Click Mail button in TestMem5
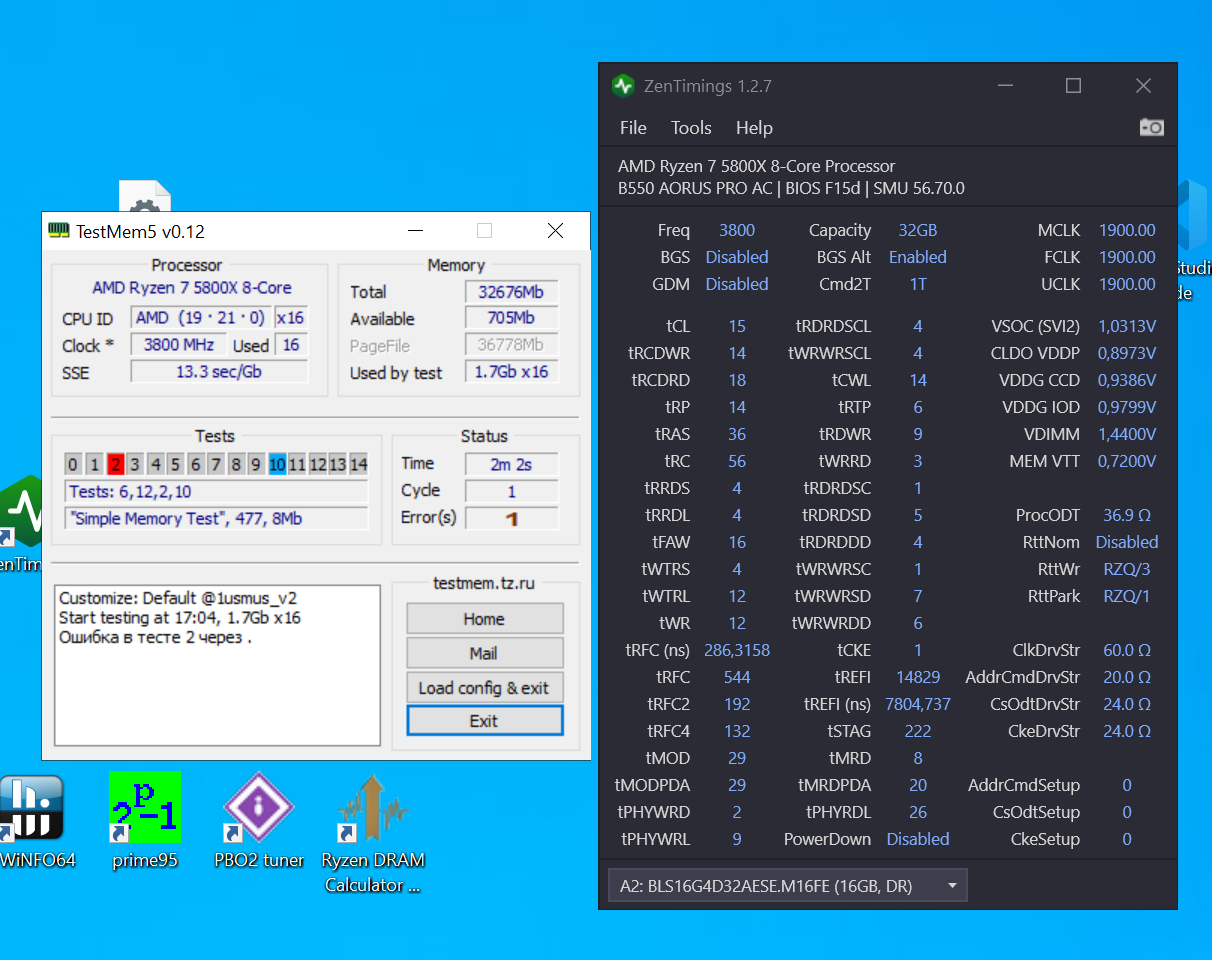 pos(484,653)
